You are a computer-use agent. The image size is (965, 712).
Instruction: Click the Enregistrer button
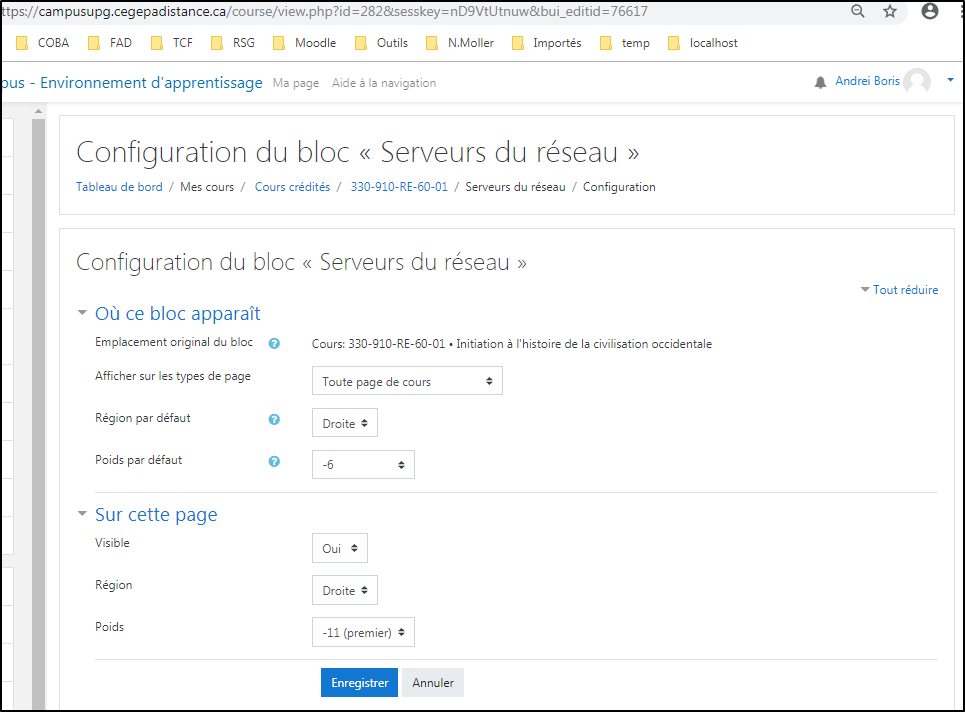coord(359,683)
